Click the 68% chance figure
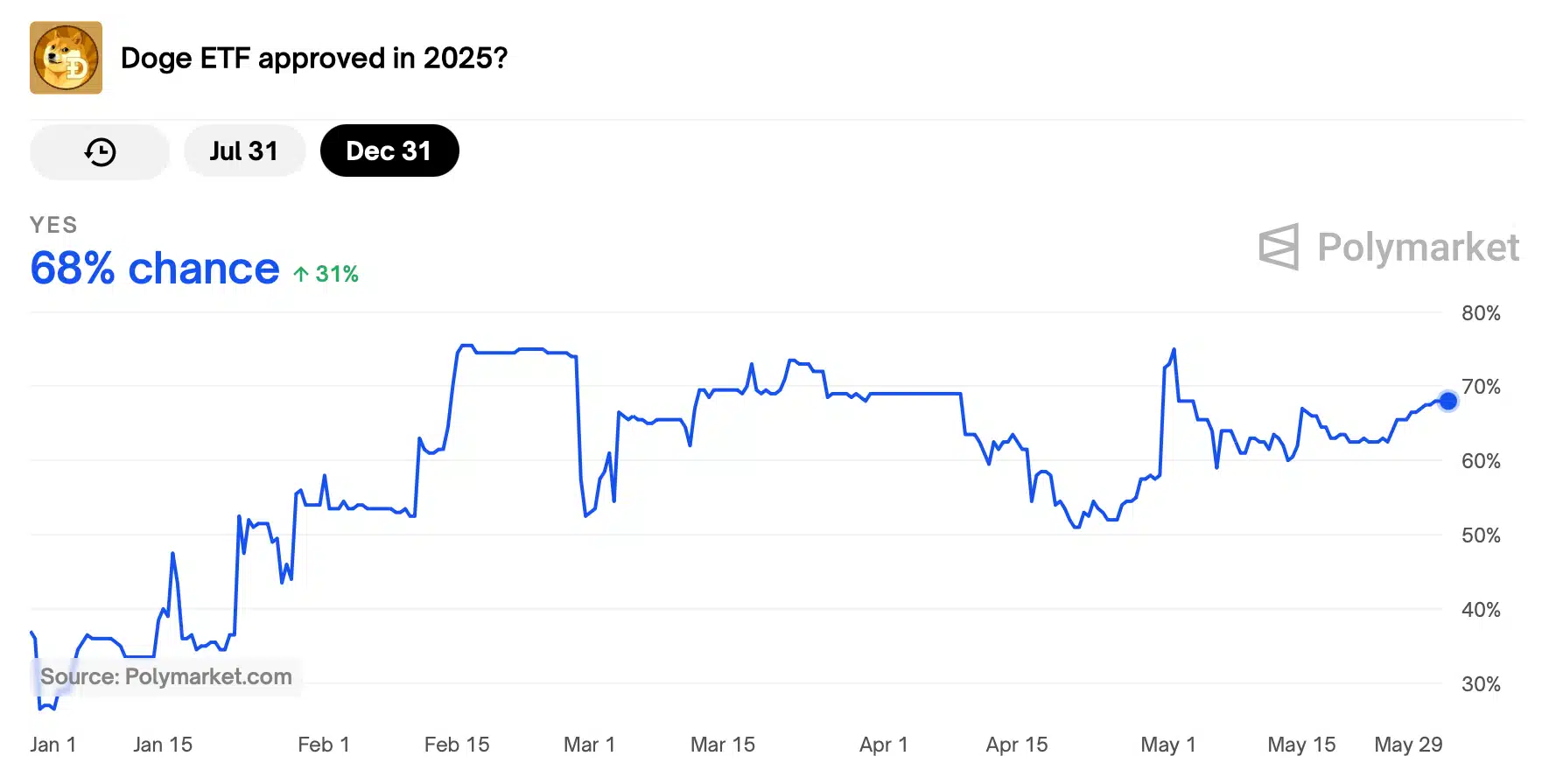The image size is (1542, 784). coord(152,269)
